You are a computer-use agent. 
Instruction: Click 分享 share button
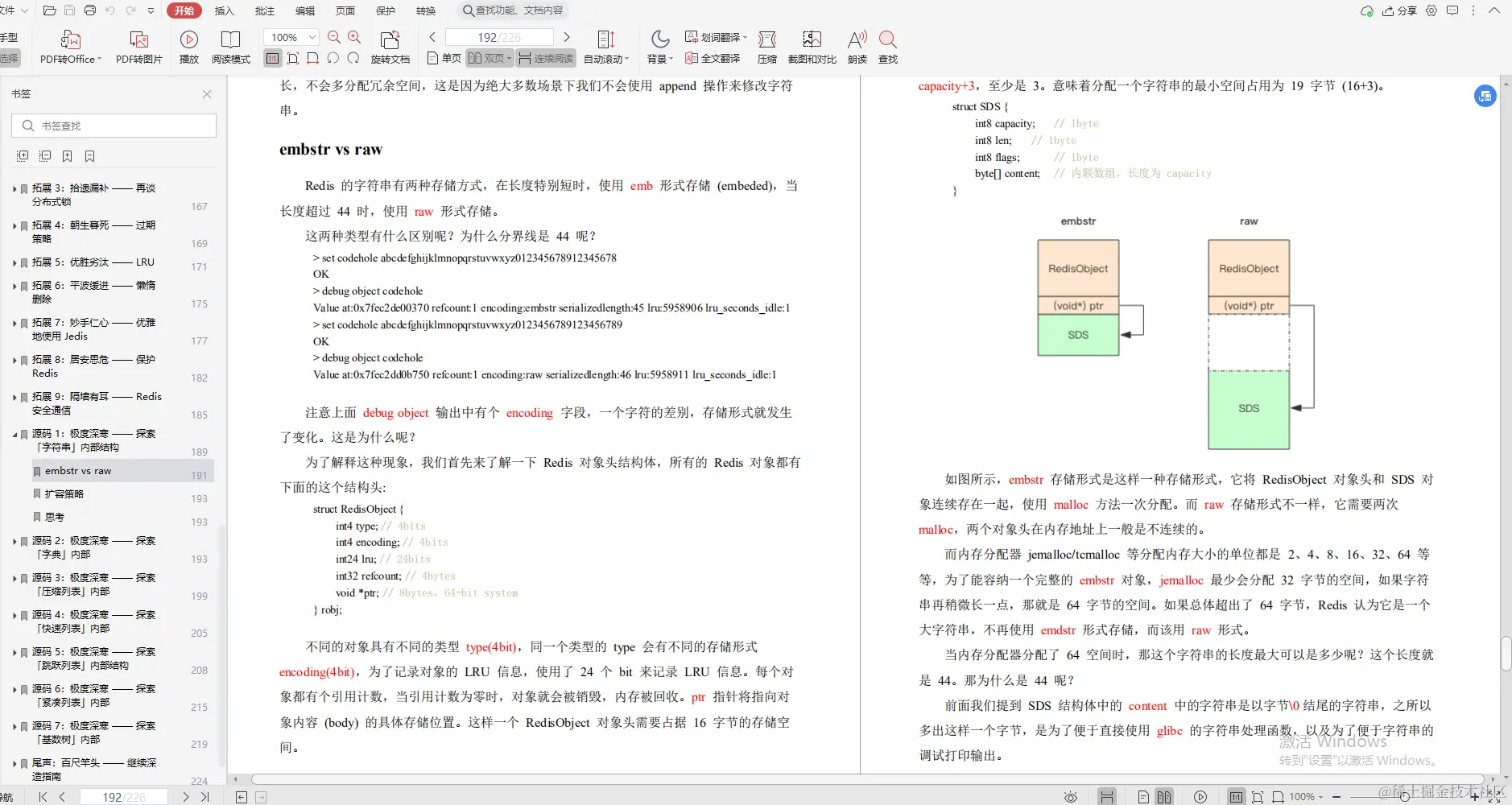1399,10
